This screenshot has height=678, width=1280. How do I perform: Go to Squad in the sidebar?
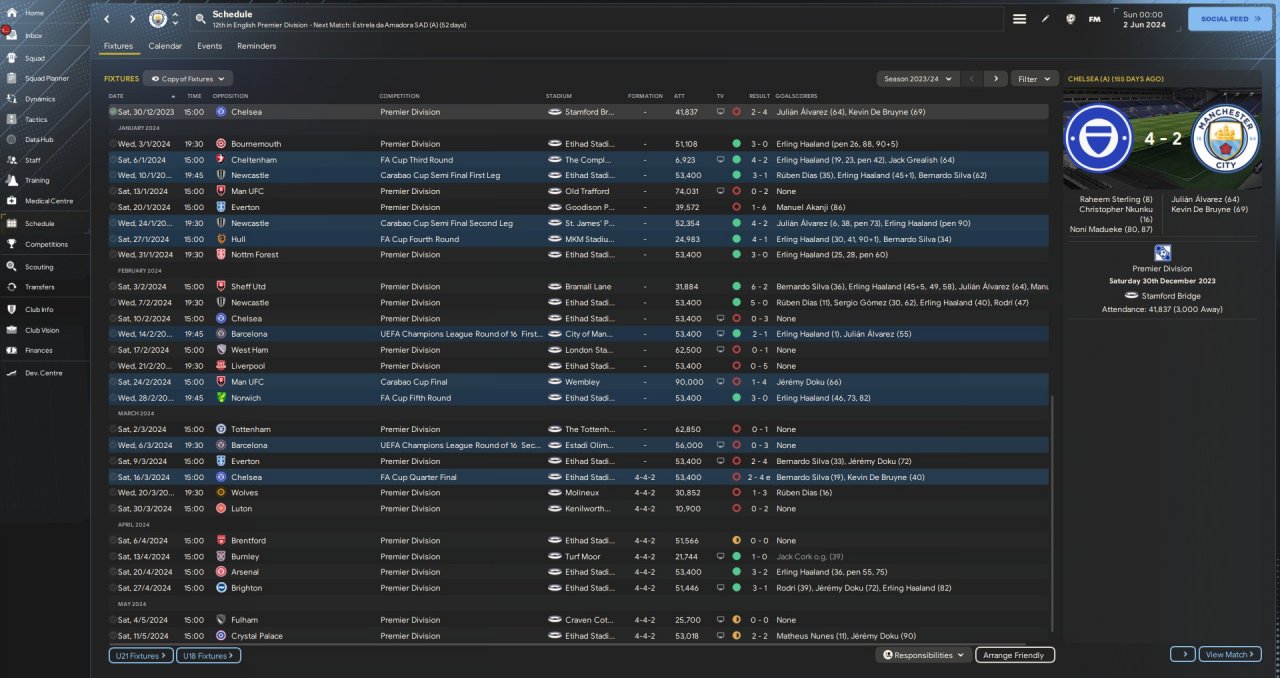tap(34, 58)
